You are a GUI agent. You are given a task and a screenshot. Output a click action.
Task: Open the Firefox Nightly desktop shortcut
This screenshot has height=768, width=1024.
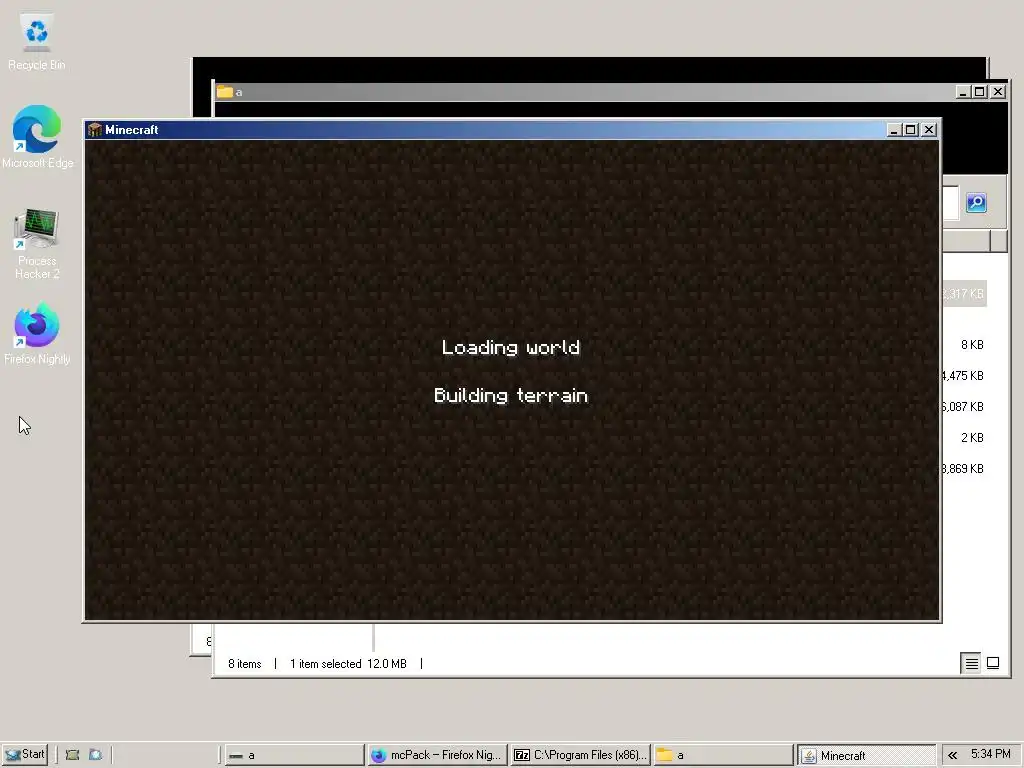tap(37, 333)
